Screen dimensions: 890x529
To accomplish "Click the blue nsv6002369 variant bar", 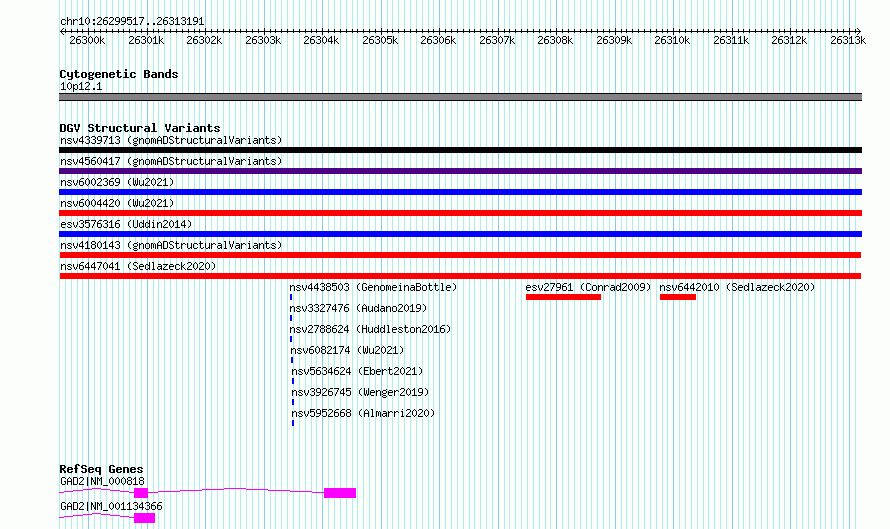I will (x=460, y=192).
